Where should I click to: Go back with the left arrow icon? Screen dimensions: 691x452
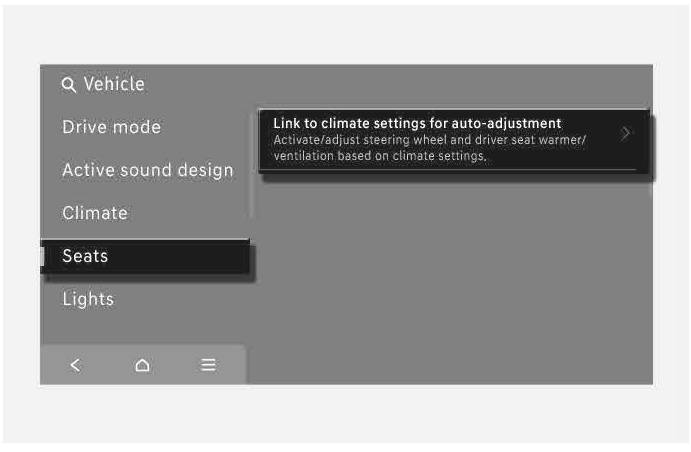[75, 365]
